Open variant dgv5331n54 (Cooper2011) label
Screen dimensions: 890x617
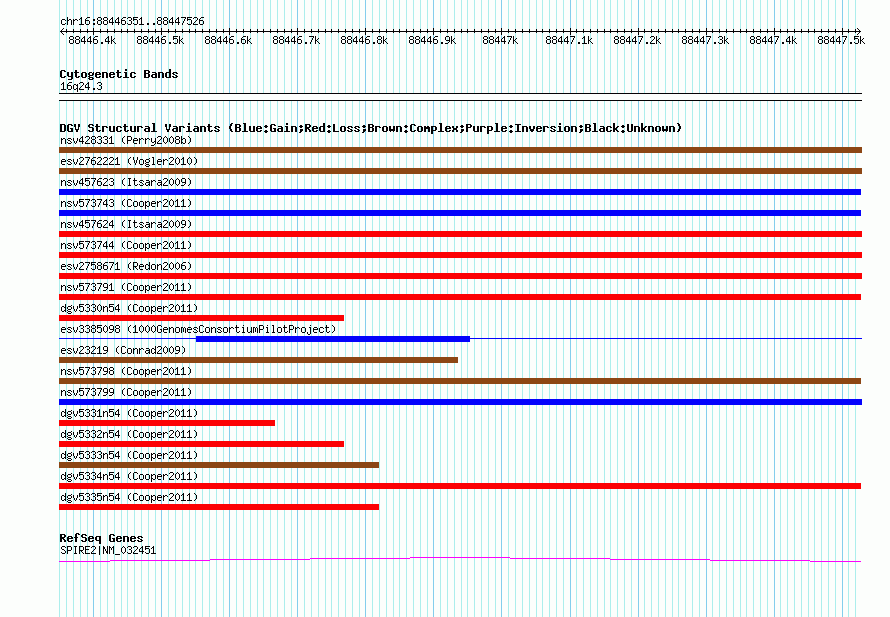pyautogui.click(x=129, y=413)
